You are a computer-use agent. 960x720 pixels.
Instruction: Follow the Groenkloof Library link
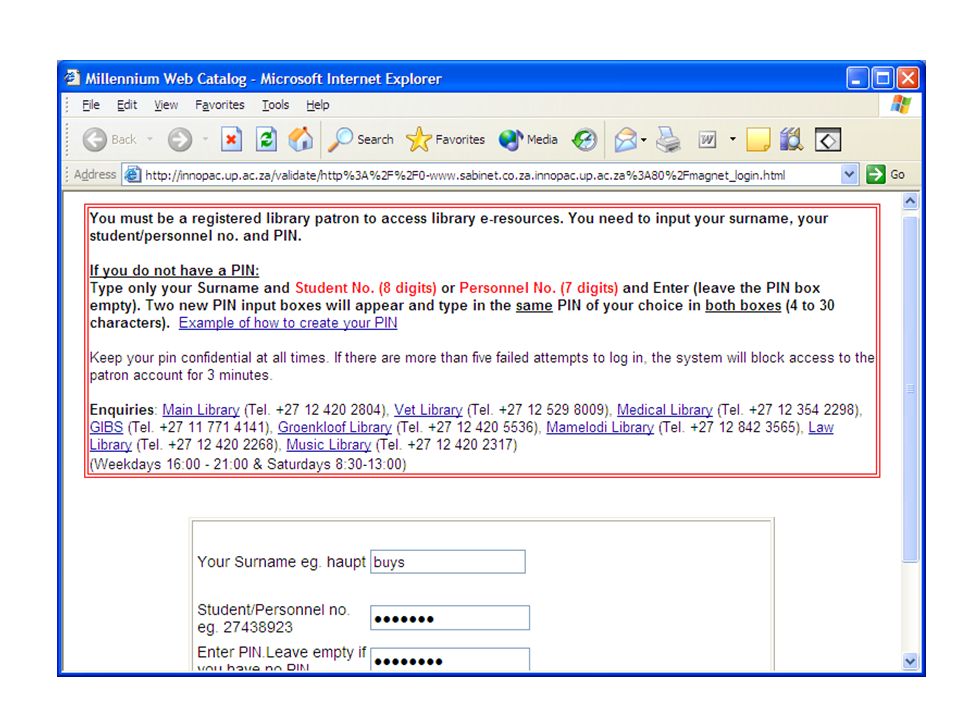[x=334, y=427]
